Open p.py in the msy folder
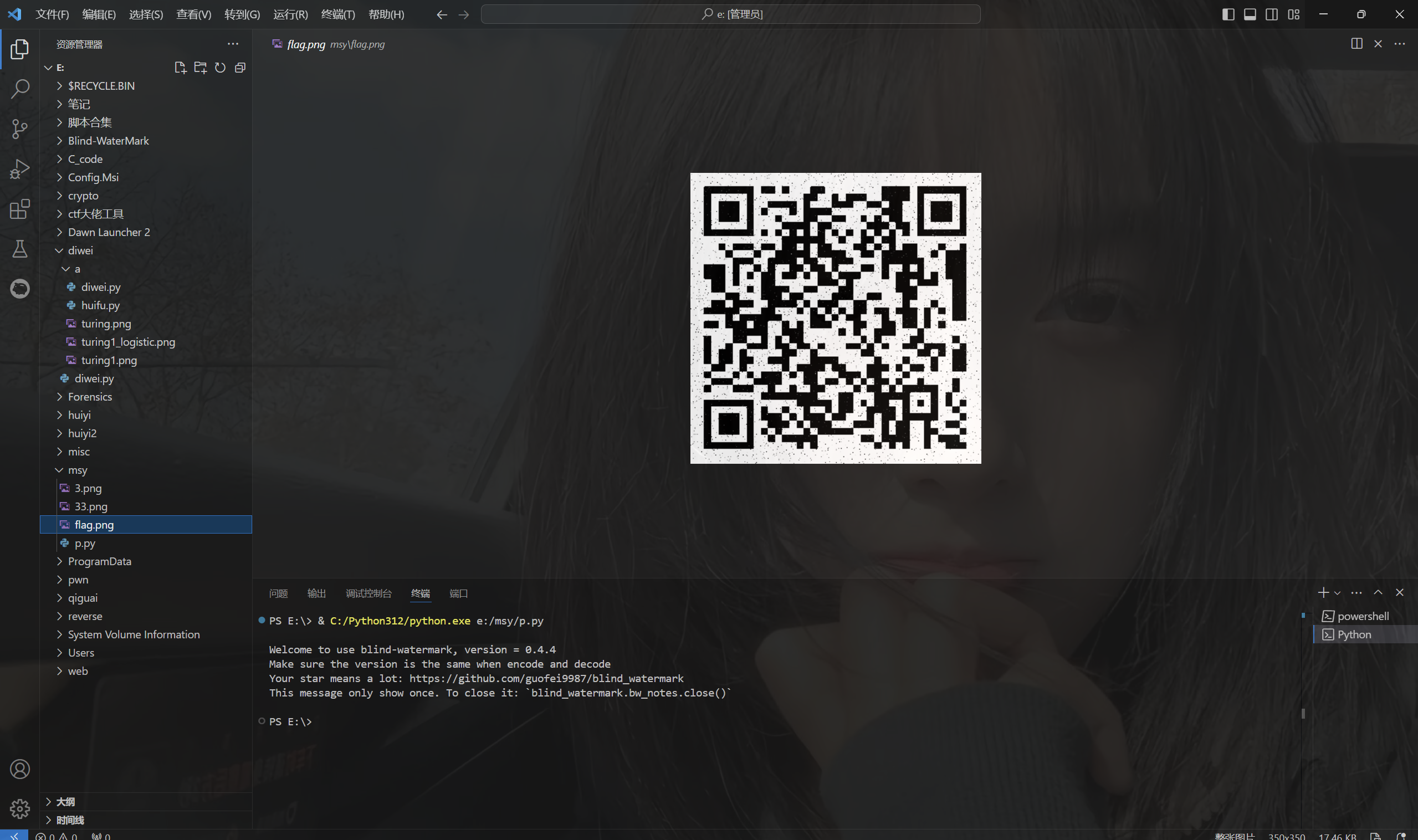The height and width of the screenshot is (840, 1418). pos(146,543)
